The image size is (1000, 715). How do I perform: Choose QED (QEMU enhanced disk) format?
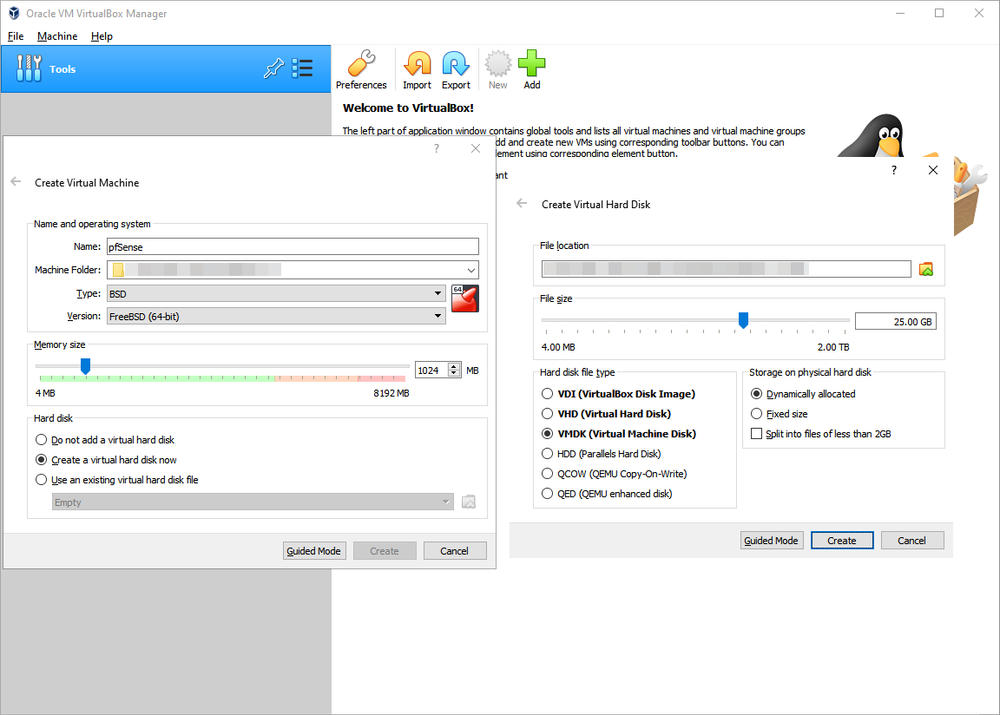point(607,494)
